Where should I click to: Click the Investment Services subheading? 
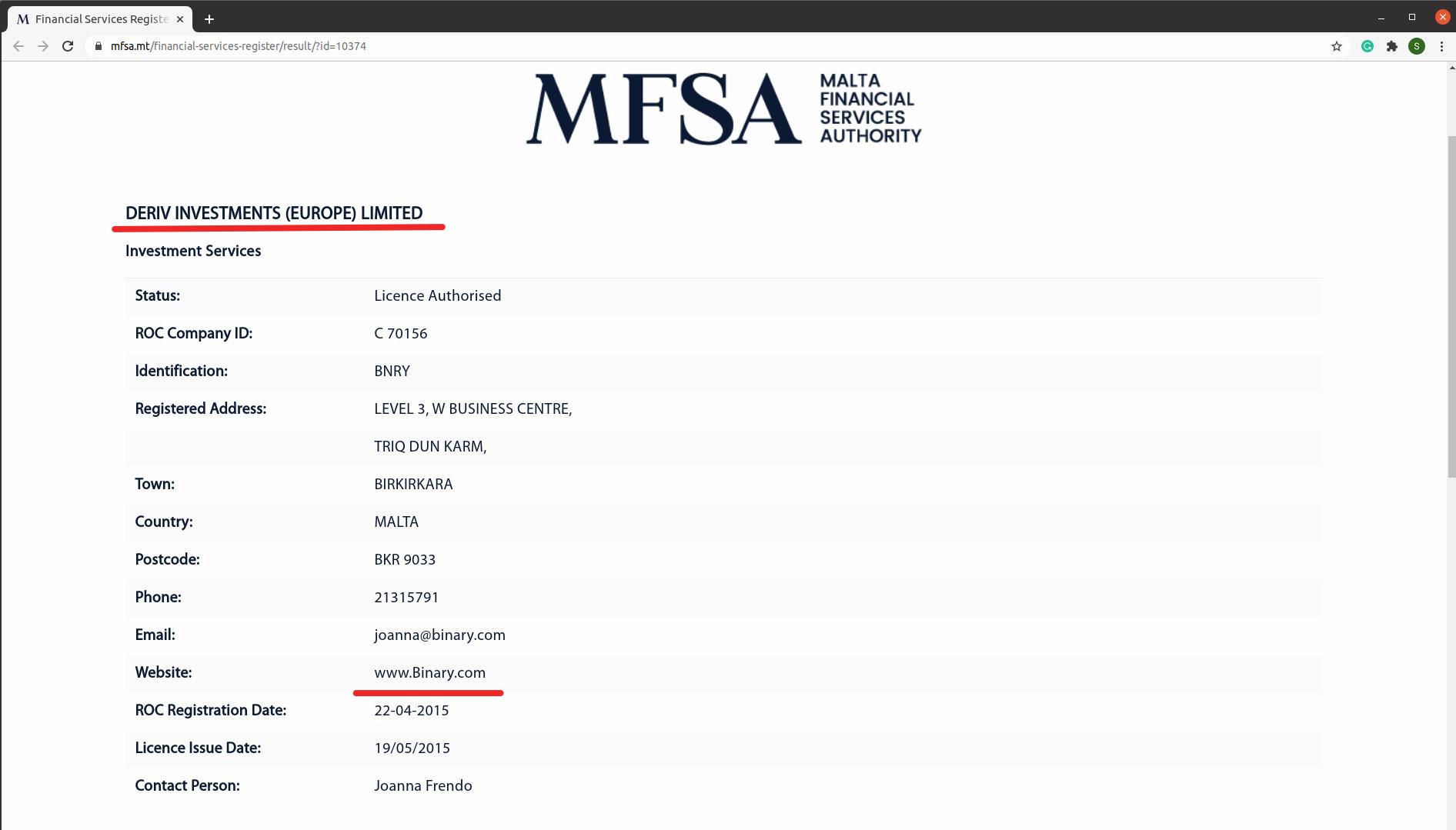tap(193, 252)
